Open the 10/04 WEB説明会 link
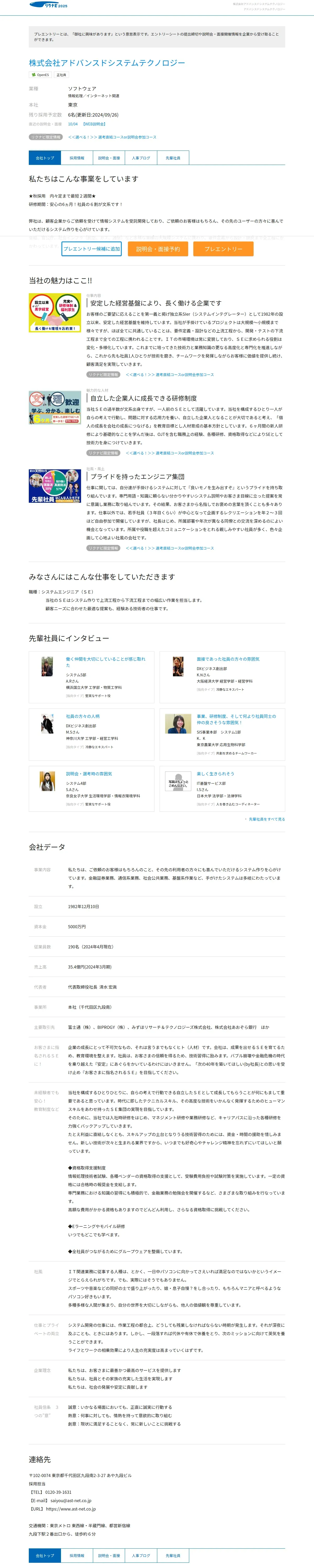 tap(87, 124)
